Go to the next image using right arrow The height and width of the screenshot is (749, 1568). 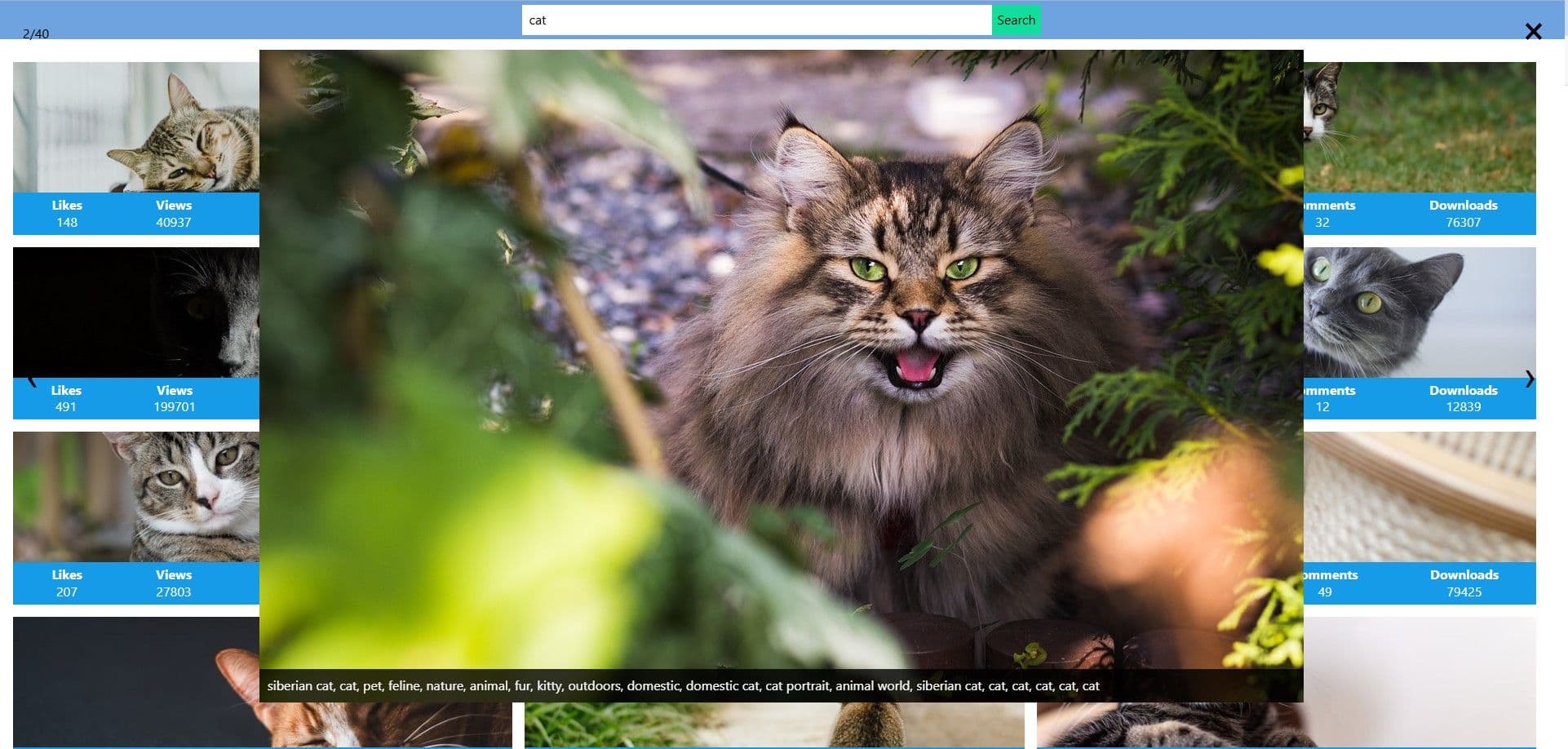(1529, 379)
